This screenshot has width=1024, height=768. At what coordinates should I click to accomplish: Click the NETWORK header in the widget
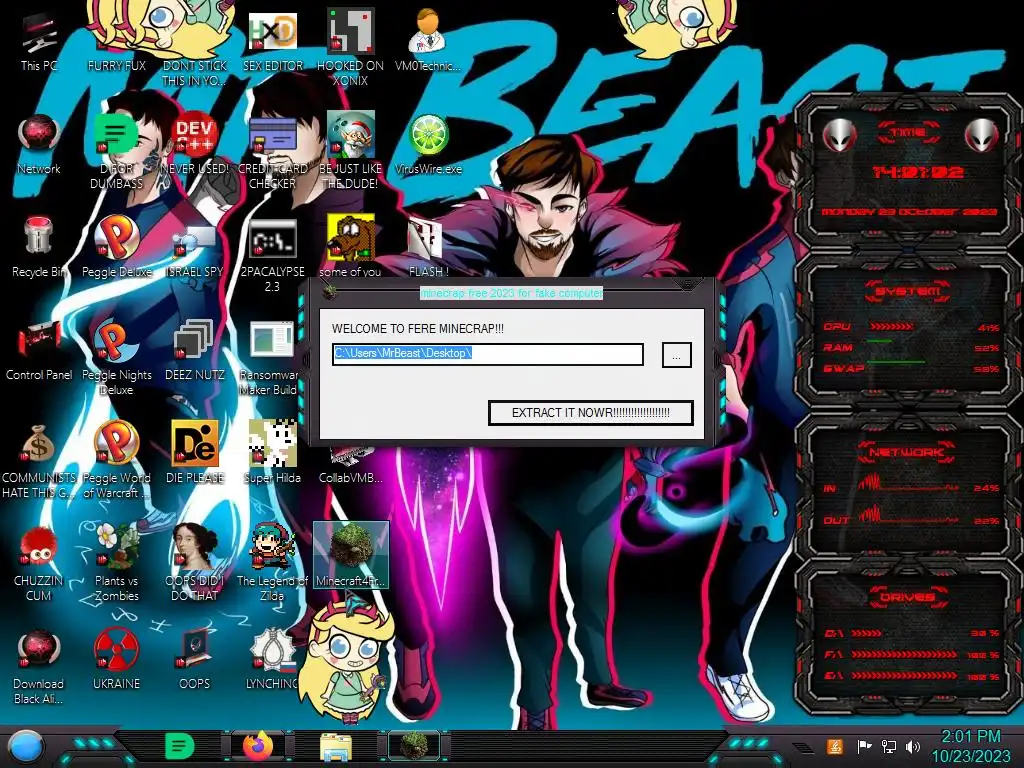[906, 452]
